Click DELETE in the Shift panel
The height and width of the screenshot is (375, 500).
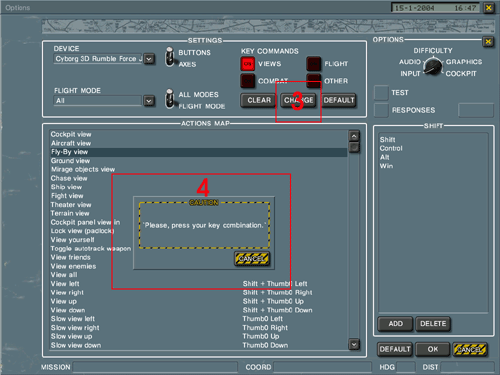point(433,324)
